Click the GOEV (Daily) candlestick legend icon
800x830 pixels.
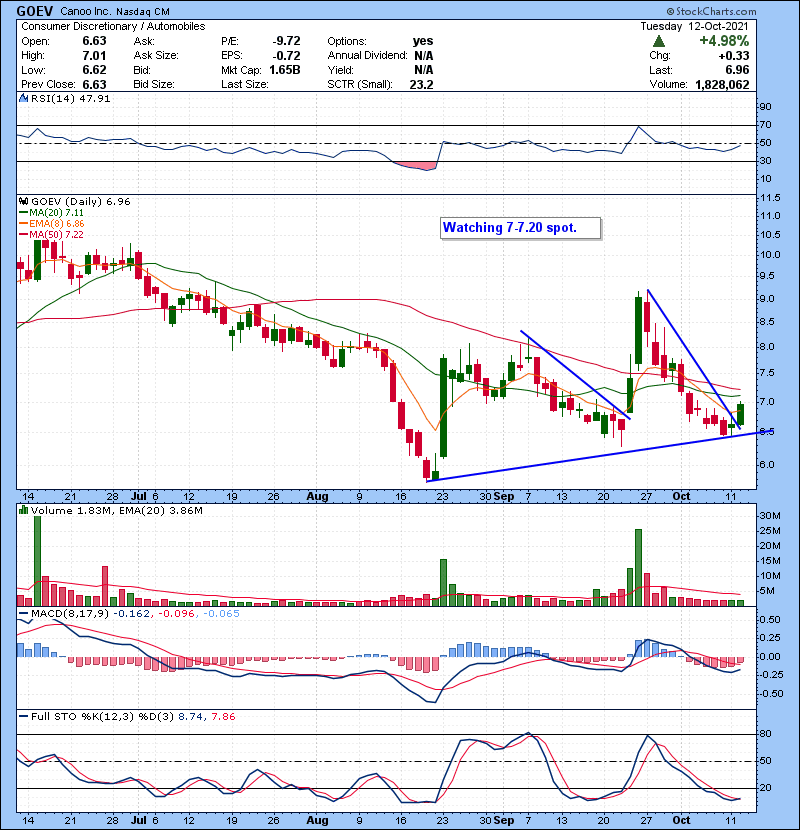tap(23, 201)
